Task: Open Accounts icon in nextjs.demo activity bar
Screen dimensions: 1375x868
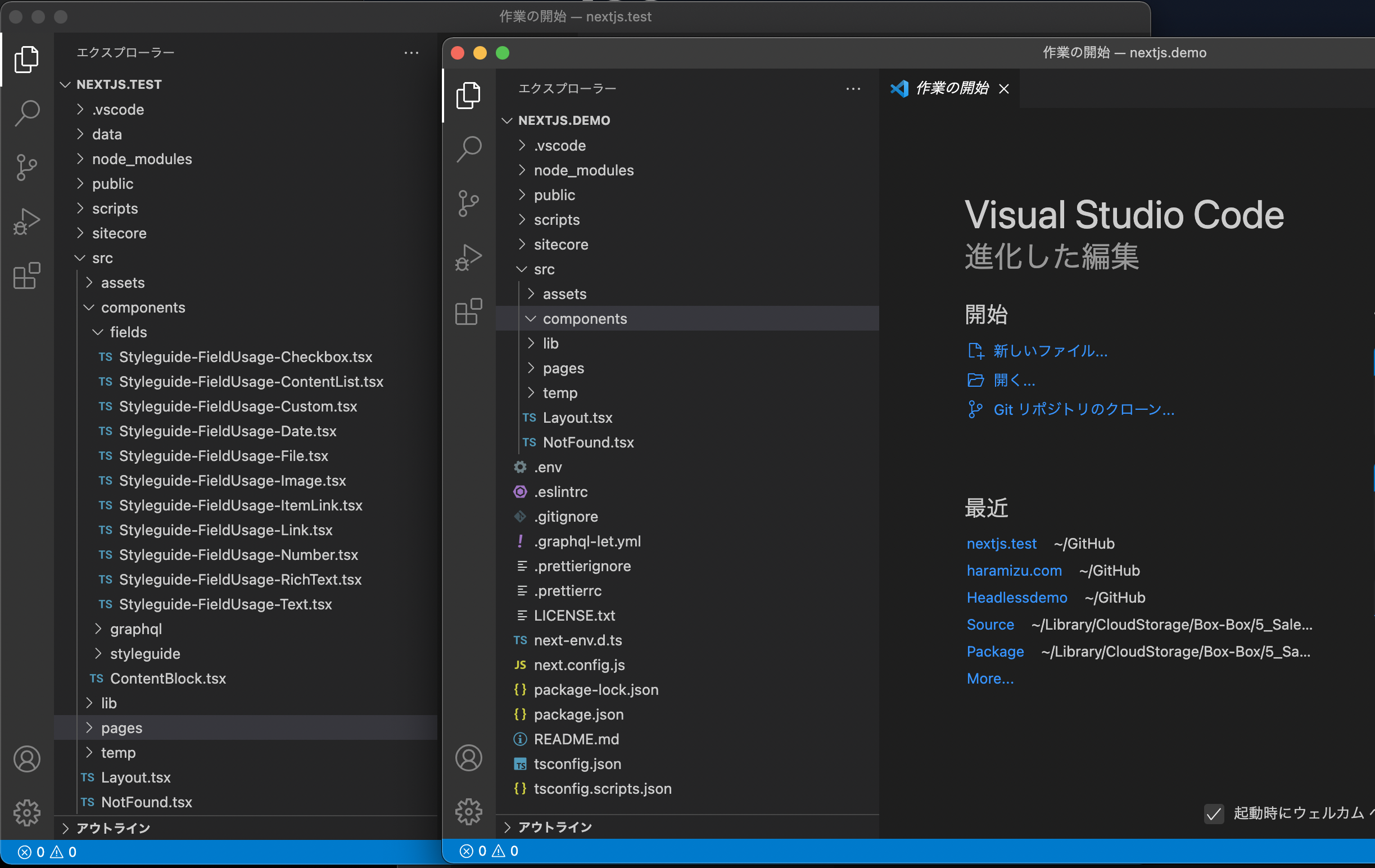Action: [469, 758]
